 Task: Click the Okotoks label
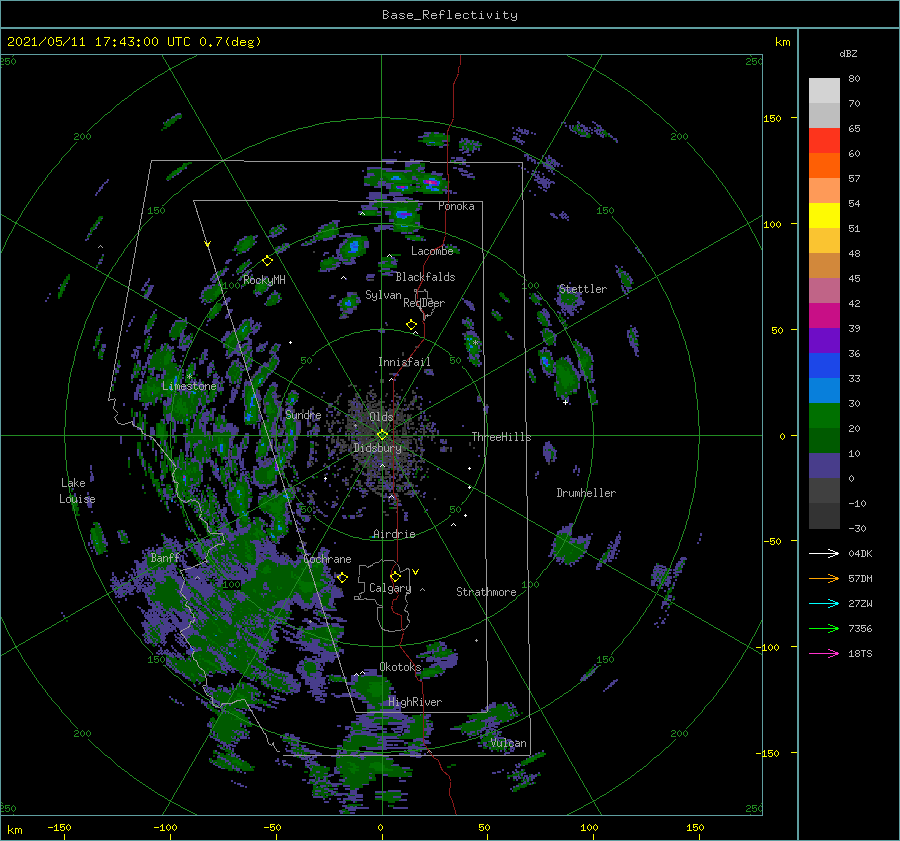pyautogui.click(x=400, y=667)
